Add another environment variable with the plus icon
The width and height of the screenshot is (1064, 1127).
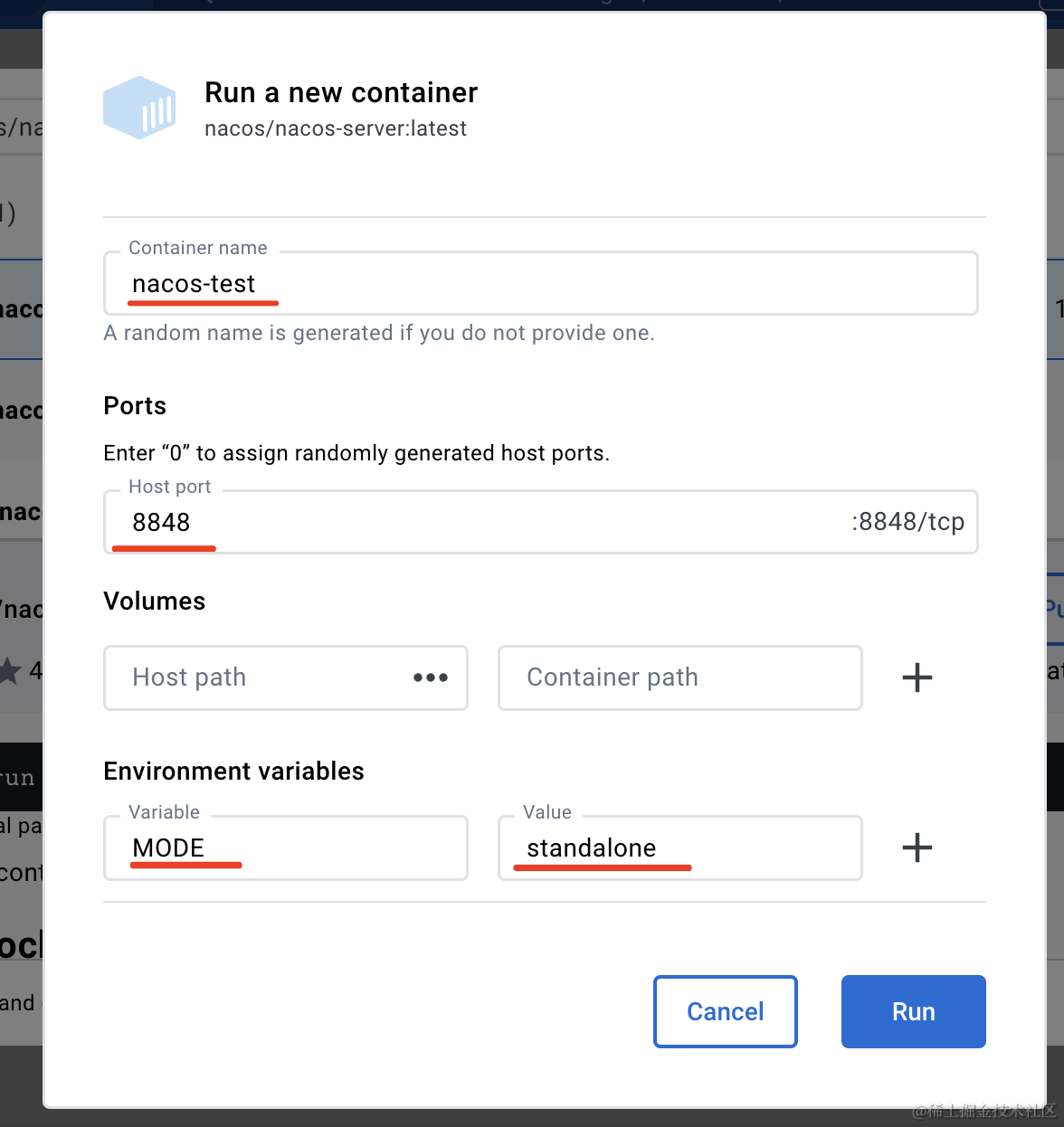coord(917,848)
